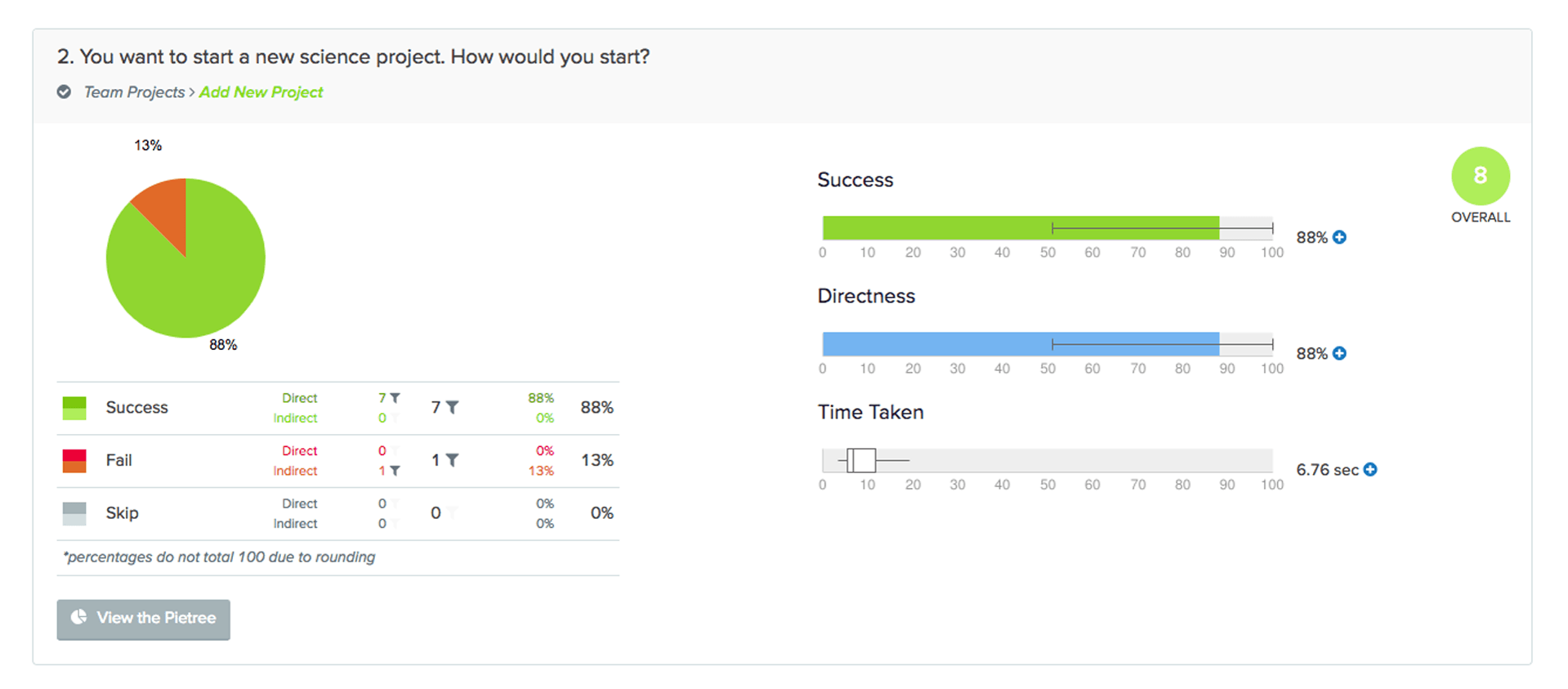Filter by Direct Success results
Screen dimensions: 1568x689
click(x=395, y=398)
